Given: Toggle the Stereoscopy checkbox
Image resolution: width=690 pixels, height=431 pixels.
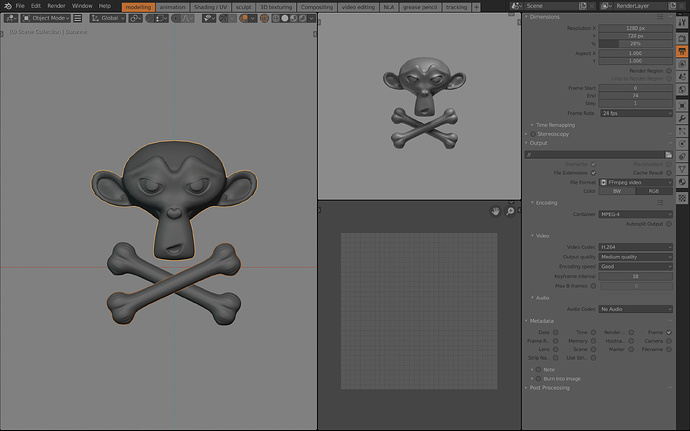Looking at the screenshot, I should (x=533, y=134).
